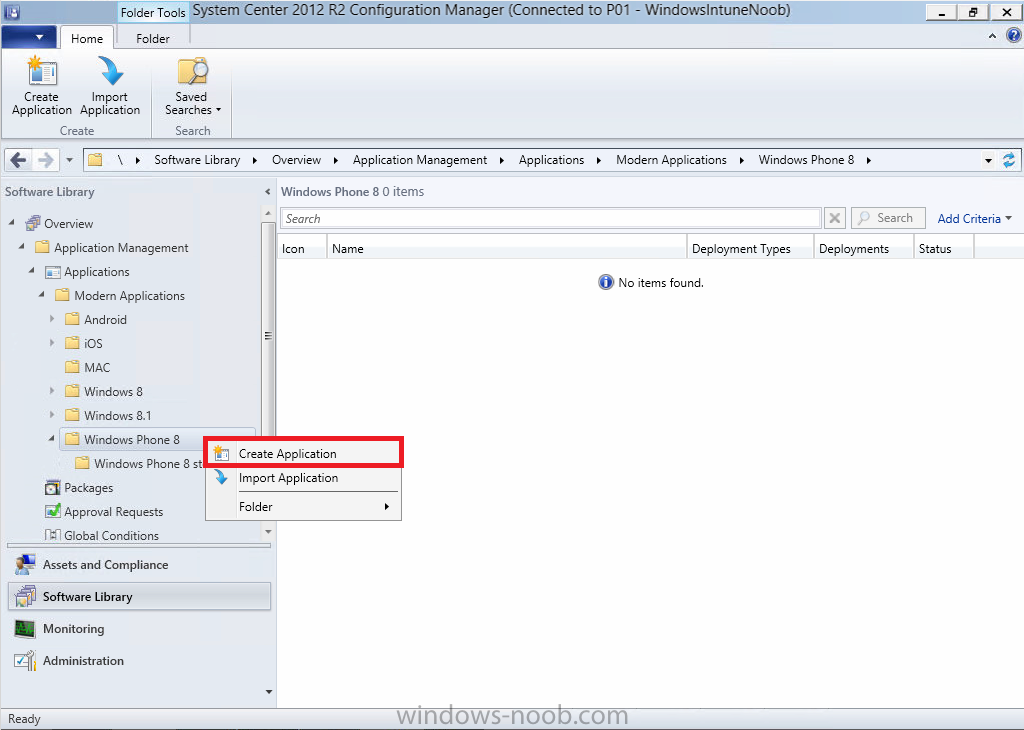Click Create Application icon in context menu
Screen dimensions: 1024x730
point(221,453)
